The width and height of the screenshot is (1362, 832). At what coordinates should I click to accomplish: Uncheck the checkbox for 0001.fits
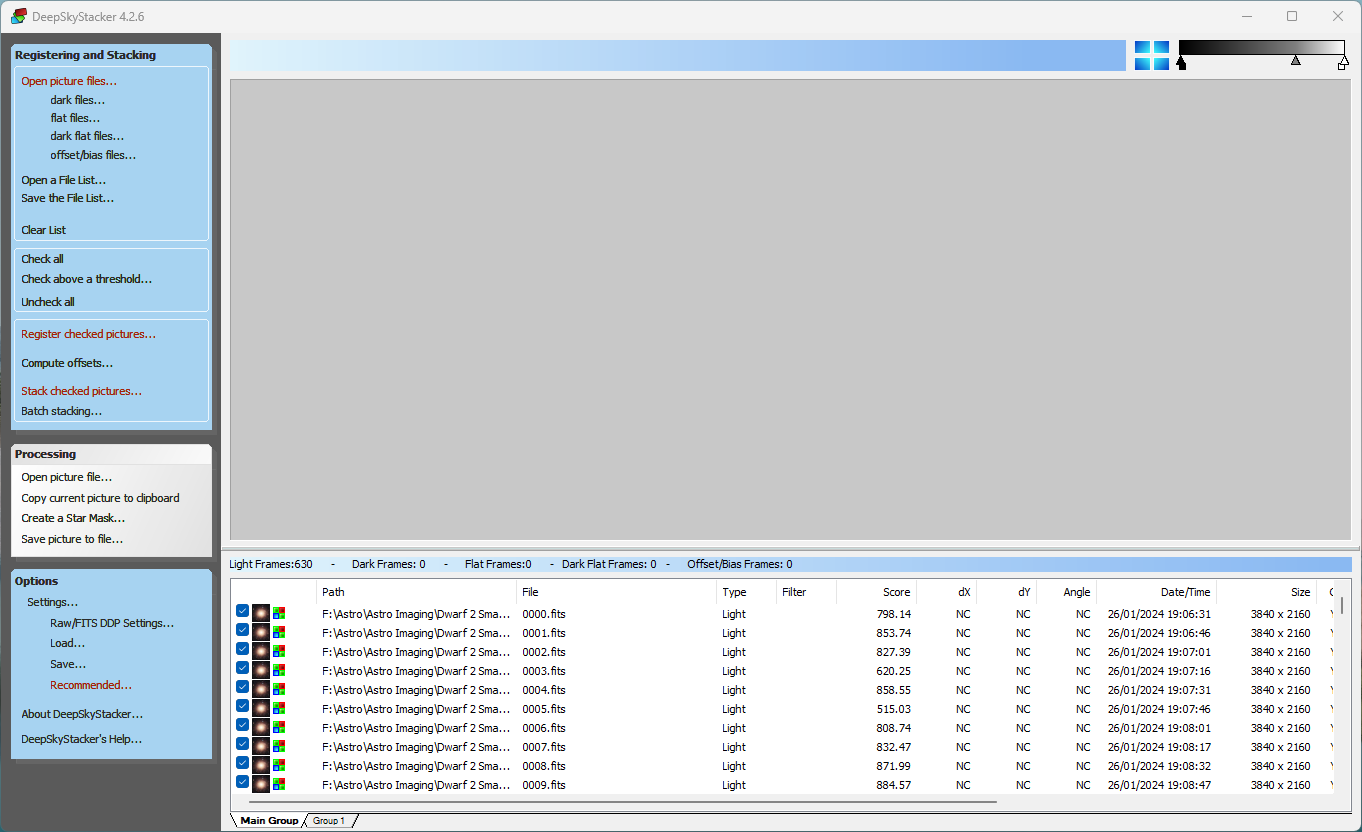[x=242, y=630]
